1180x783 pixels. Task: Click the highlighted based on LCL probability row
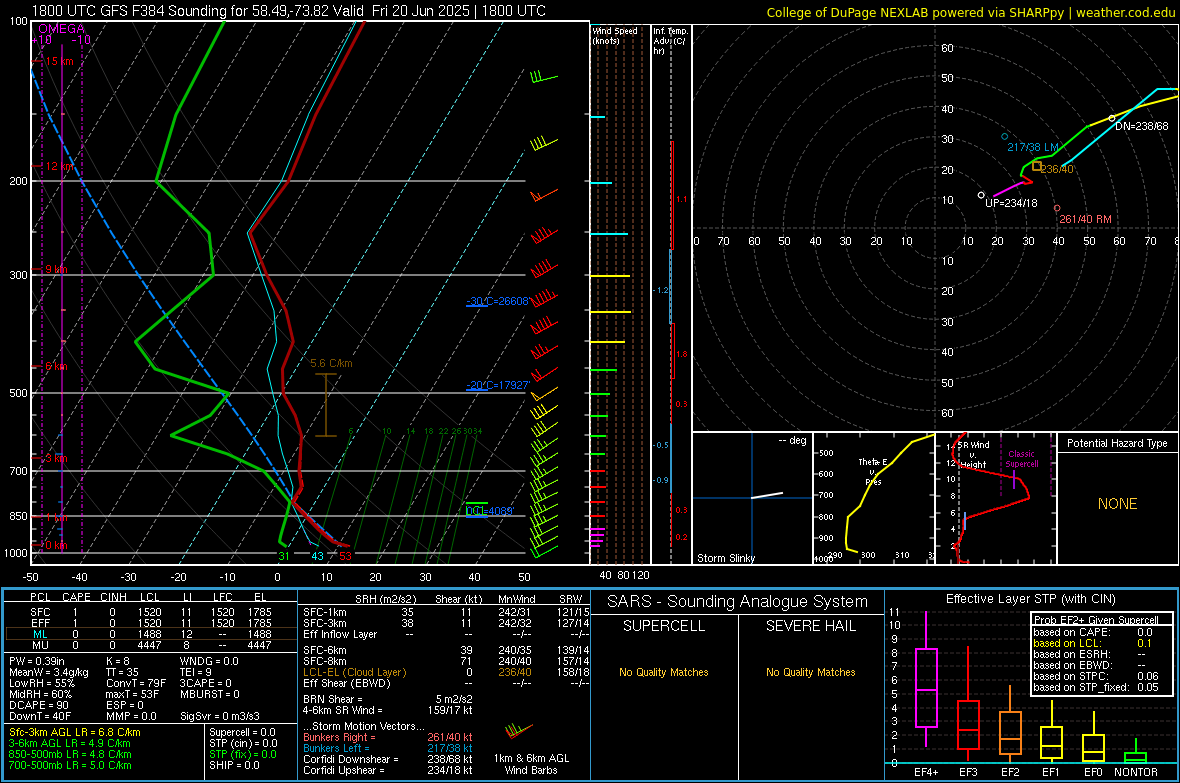pyautogui.click(x=1093, y=644)
